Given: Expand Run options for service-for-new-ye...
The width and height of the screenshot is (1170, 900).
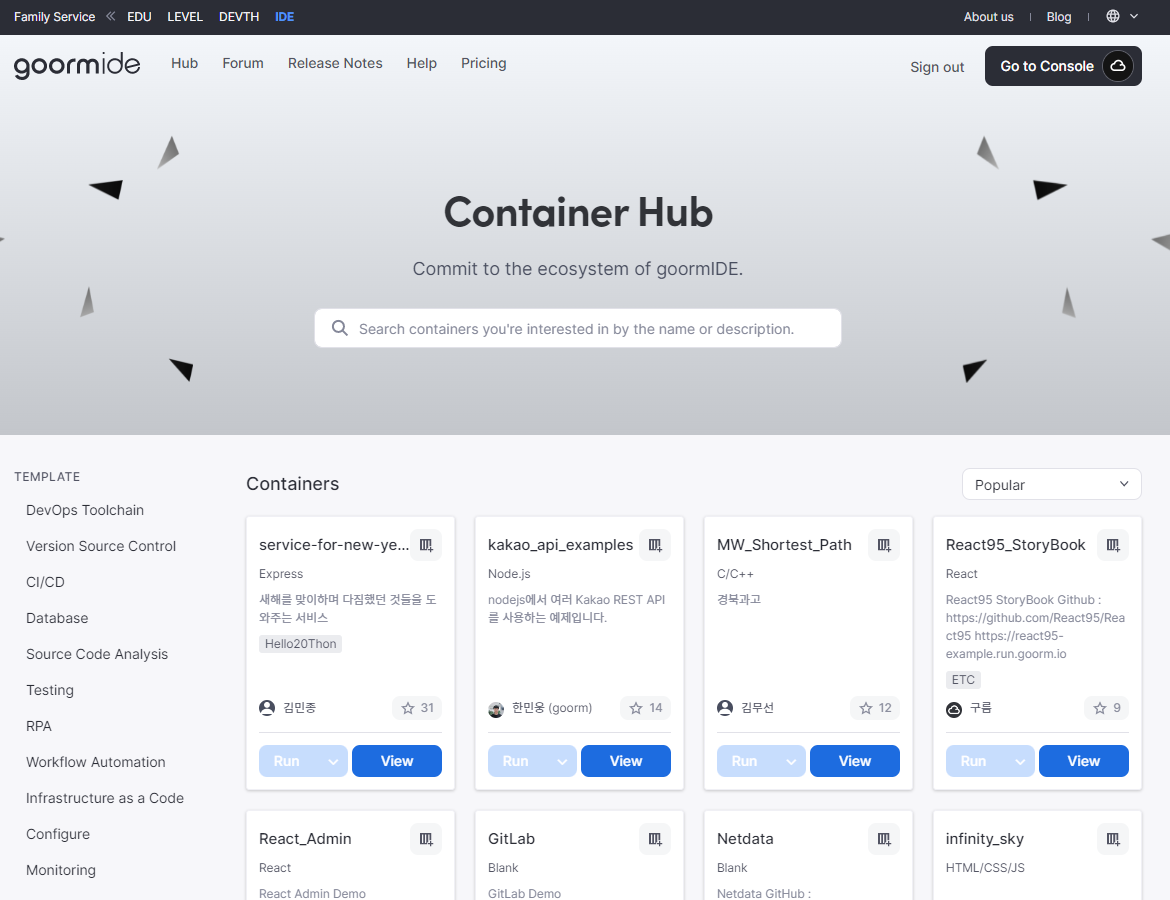Looking at the screenshot, I should click(x=333, y=761).
